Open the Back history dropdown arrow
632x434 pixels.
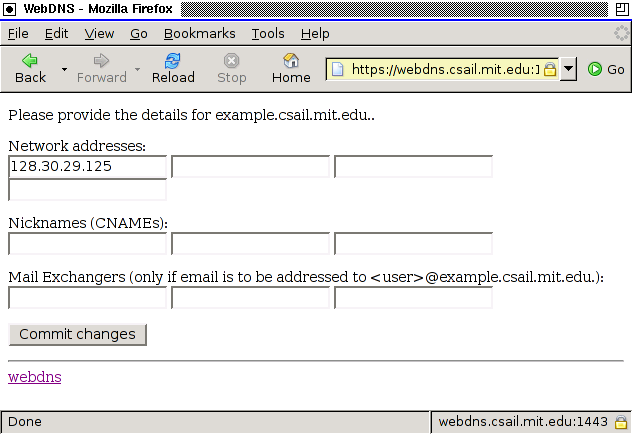click(64, 69)
